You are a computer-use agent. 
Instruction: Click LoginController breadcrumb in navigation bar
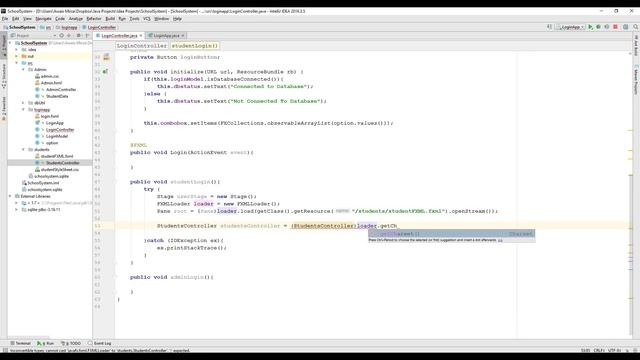(99, 27)
